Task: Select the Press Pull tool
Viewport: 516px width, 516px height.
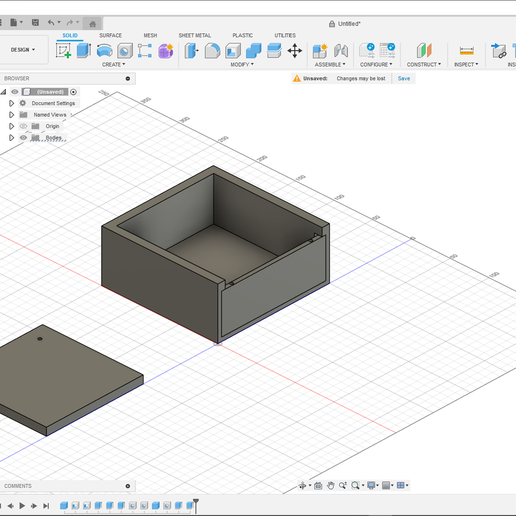Action: [191, 51]
